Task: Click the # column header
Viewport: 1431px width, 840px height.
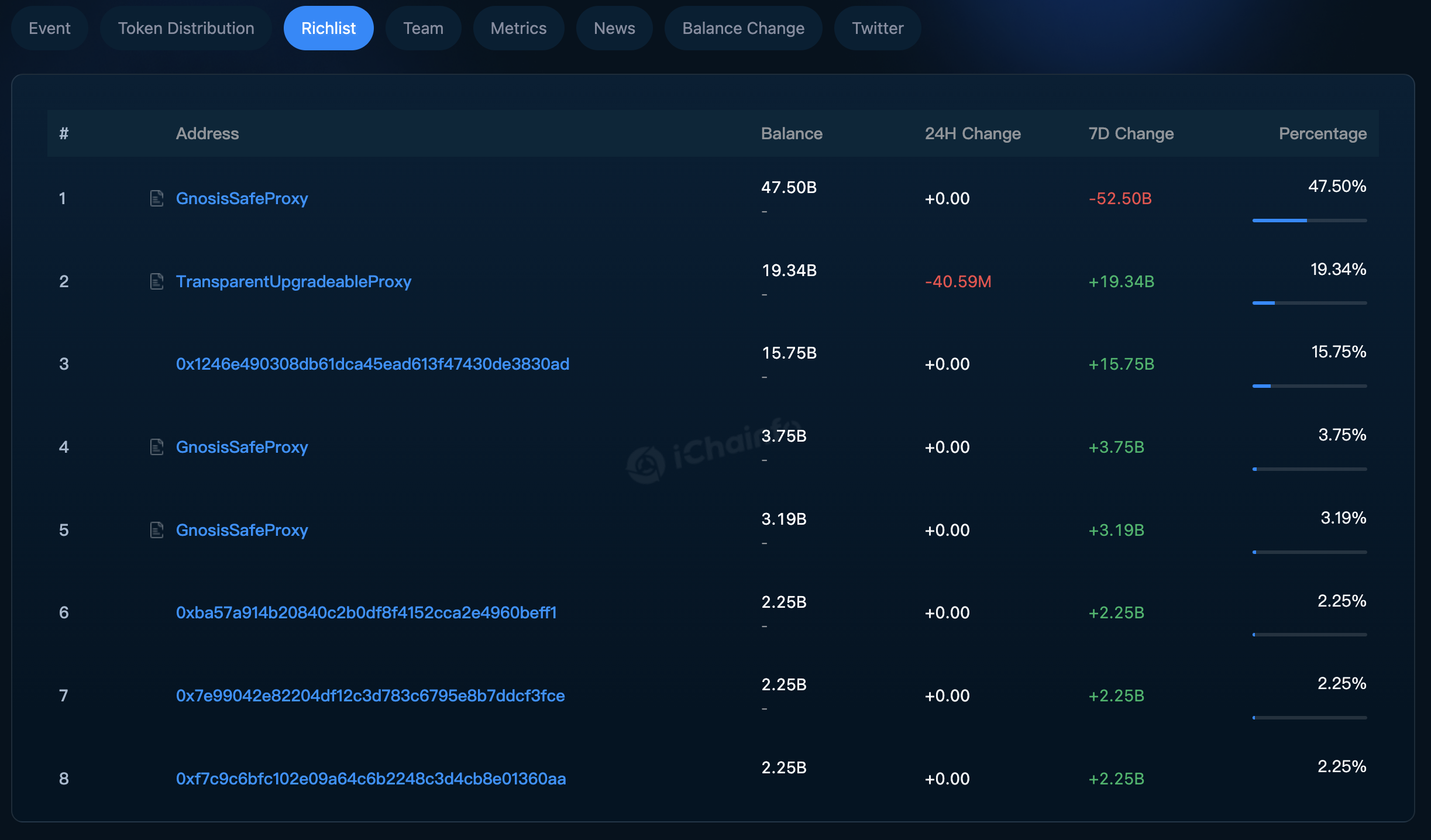Action: 64,133
